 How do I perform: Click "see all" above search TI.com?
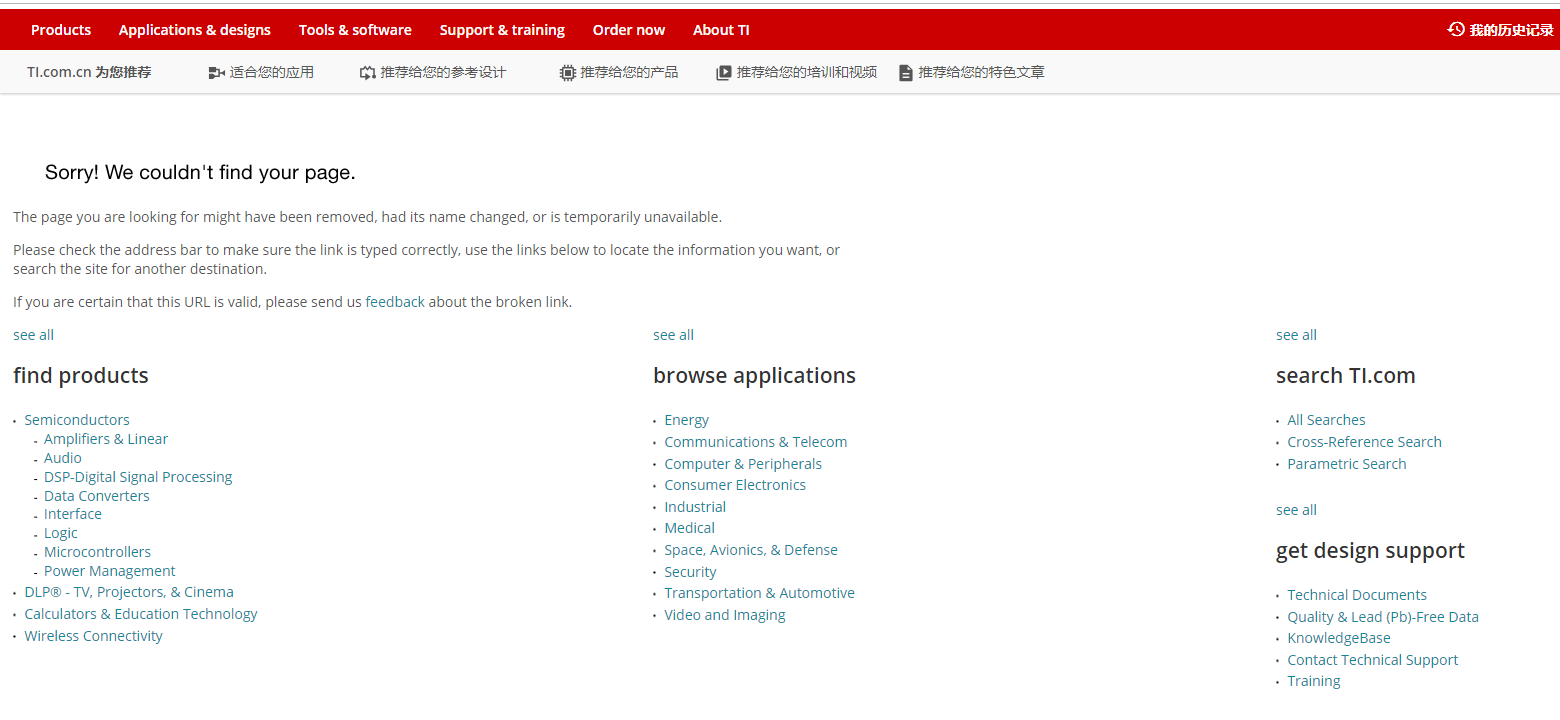click(1296, 335)
